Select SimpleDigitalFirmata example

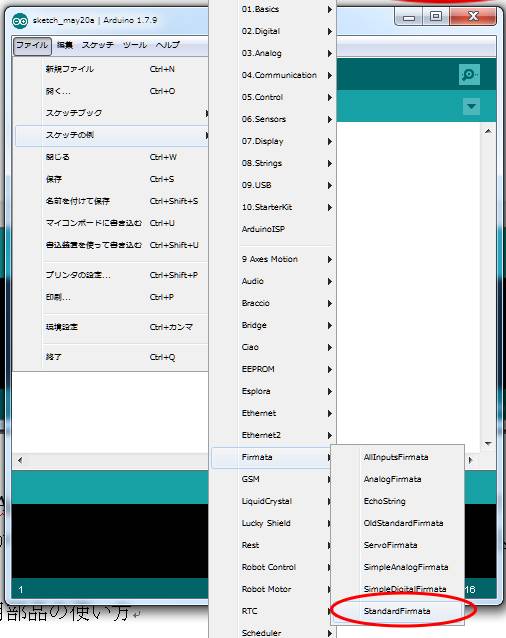click(397, 589)
